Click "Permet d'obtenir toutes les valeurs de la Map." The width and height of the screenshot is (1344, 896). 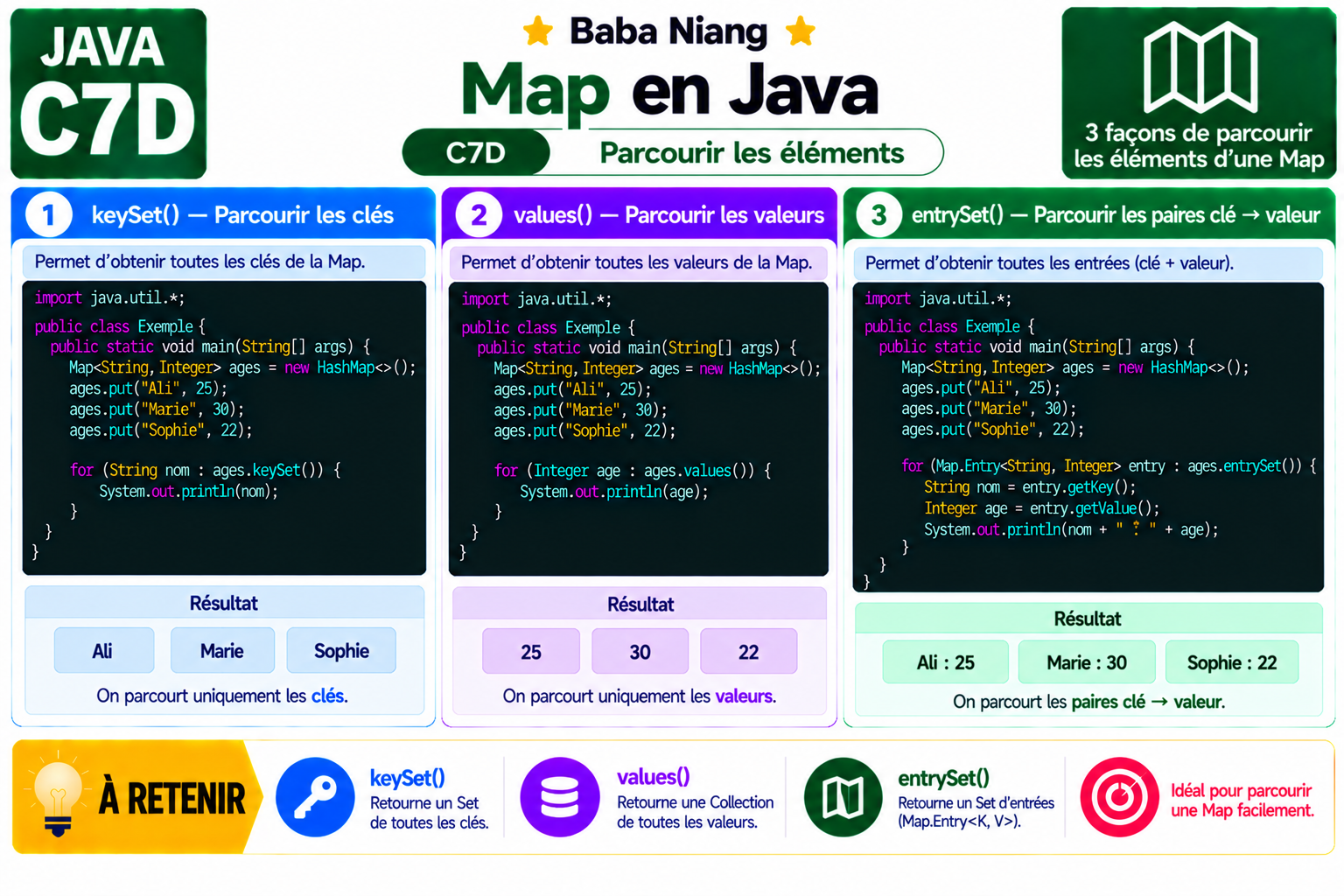tap(637, 262)
